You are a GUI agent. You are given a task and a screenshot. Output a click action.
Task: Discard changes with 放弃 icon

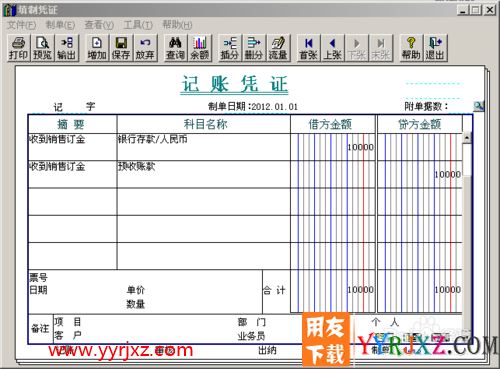(145, 48)
